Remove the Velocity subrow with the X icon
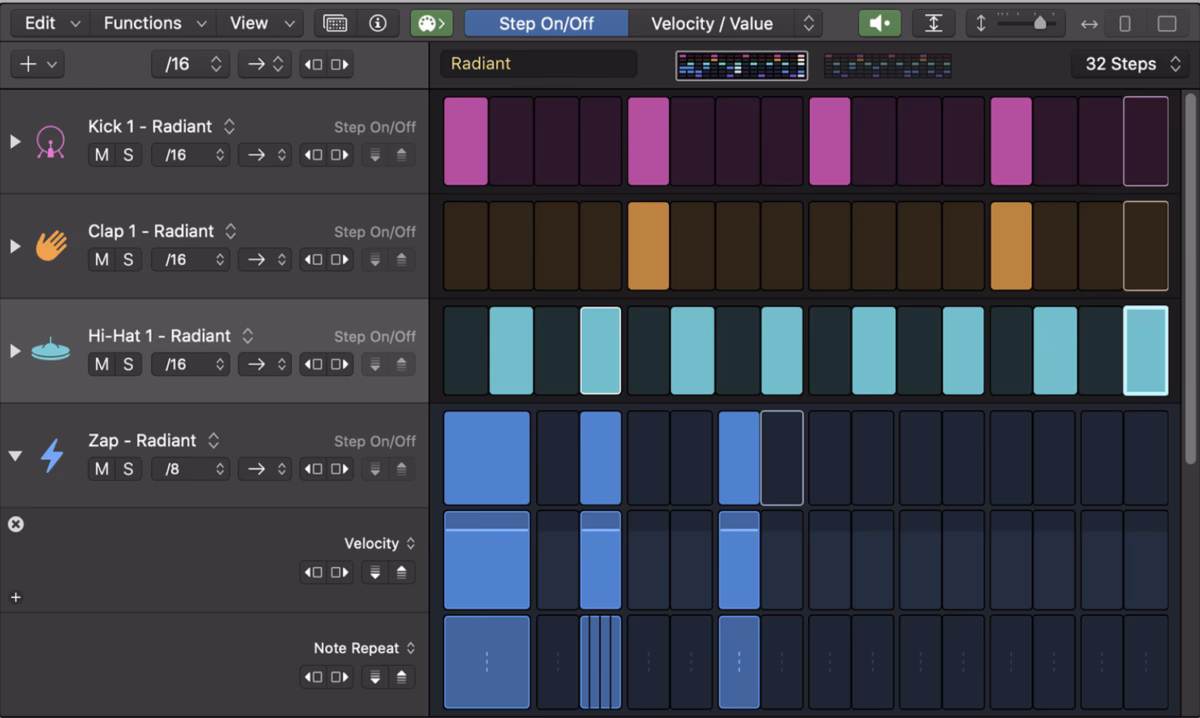Viewport: 1200px width, 718px height. click(x=15, y=524)
